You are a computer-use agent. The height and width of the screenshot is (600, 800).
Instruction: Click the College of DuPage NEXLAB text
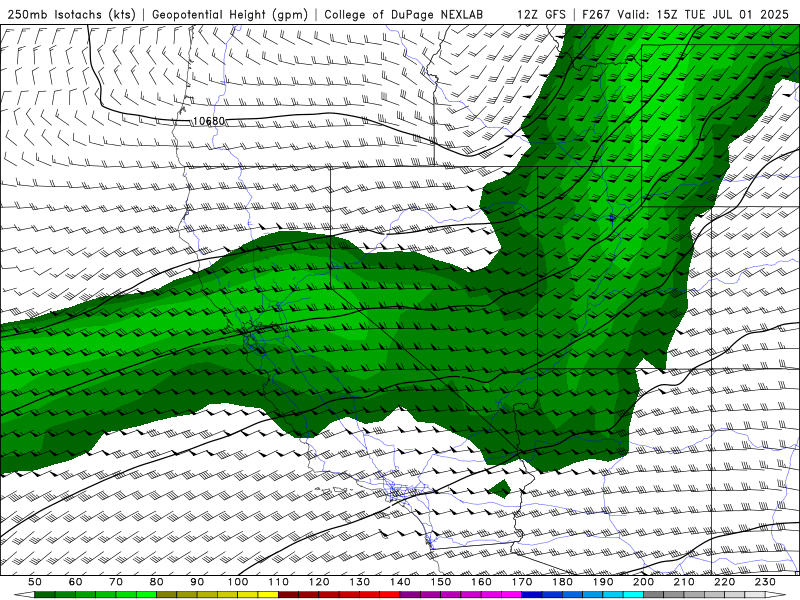pyautogui.click(x=404, y=14)
